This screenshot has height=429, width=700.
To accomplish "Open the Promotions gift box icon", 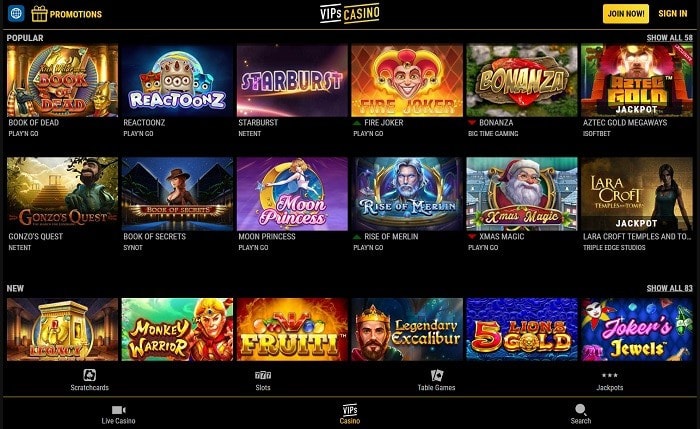I will point(39,14).
